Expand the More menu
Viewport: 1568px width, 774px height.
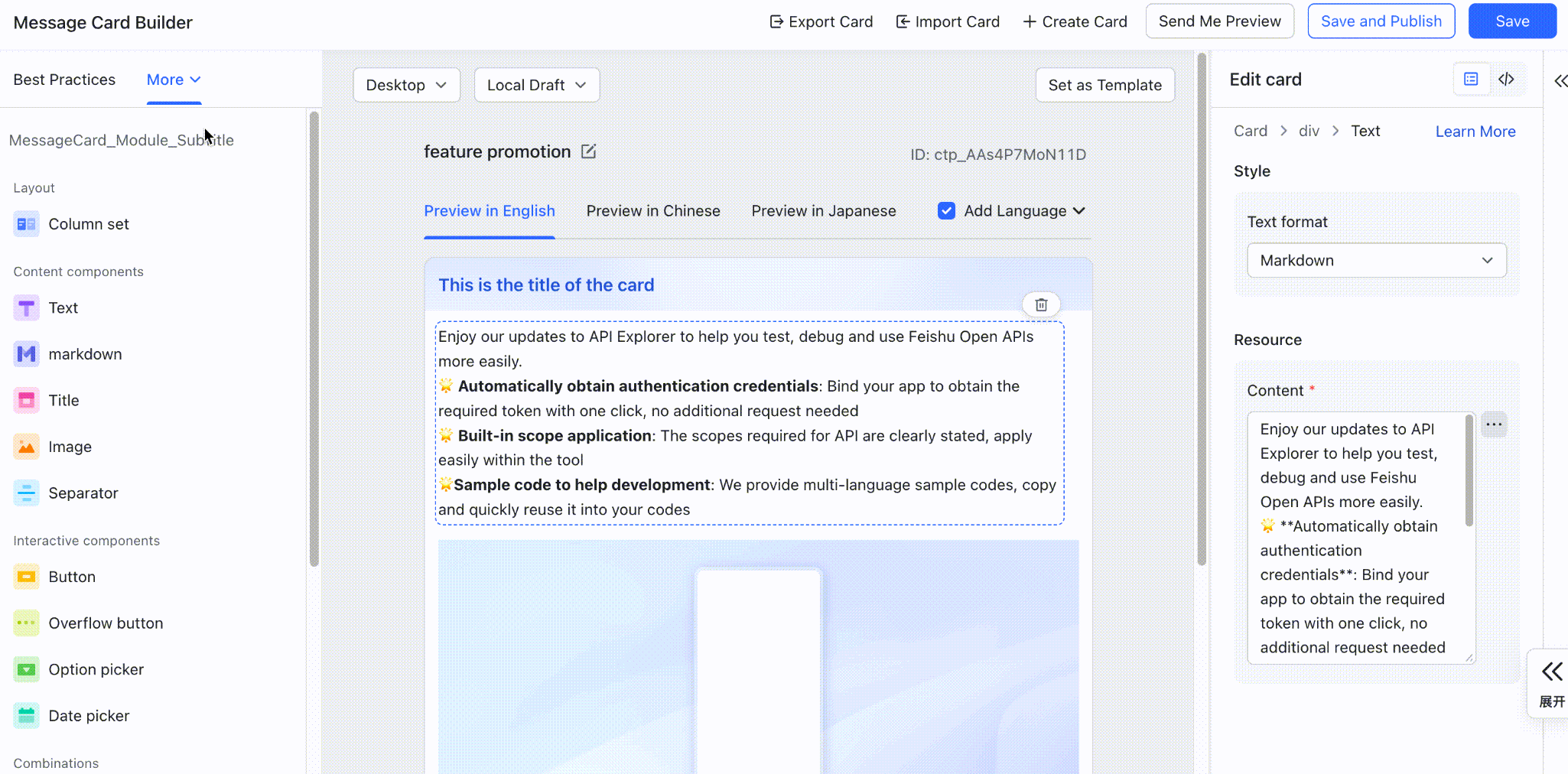(x=174, y=80)
